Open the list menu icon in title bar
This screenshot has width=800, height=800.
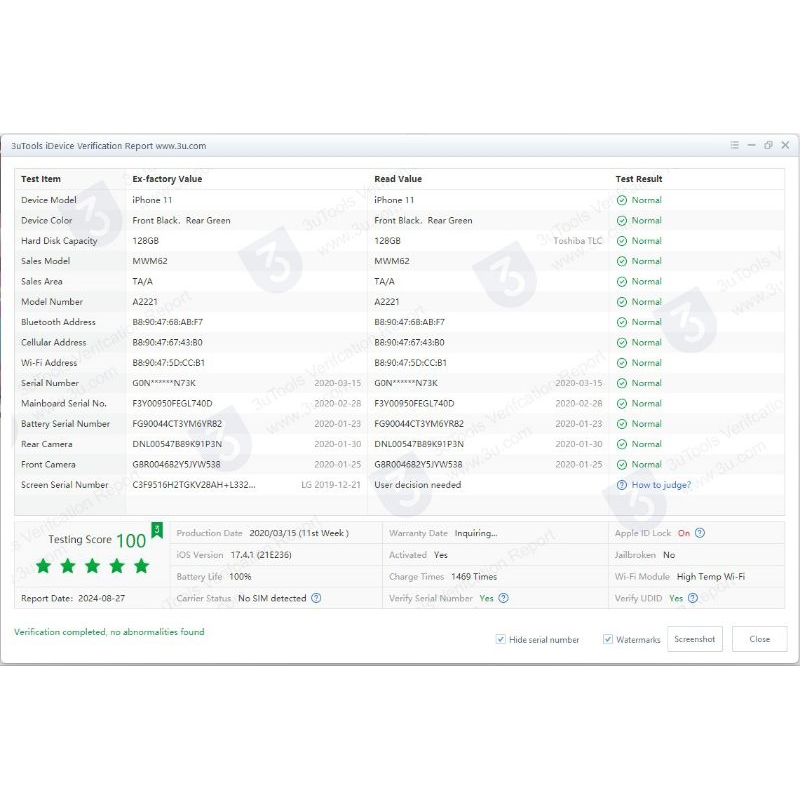735,145
